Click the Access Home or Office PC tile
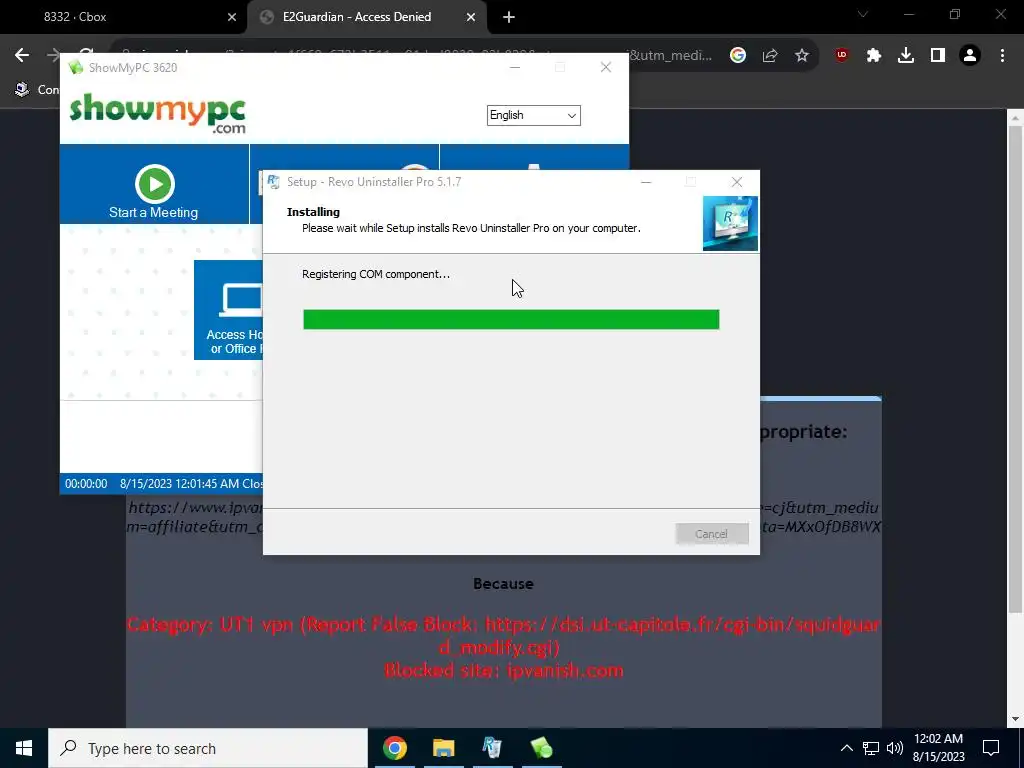The width and height of the screenshot is (1024, 768). (x=229, y=310)
